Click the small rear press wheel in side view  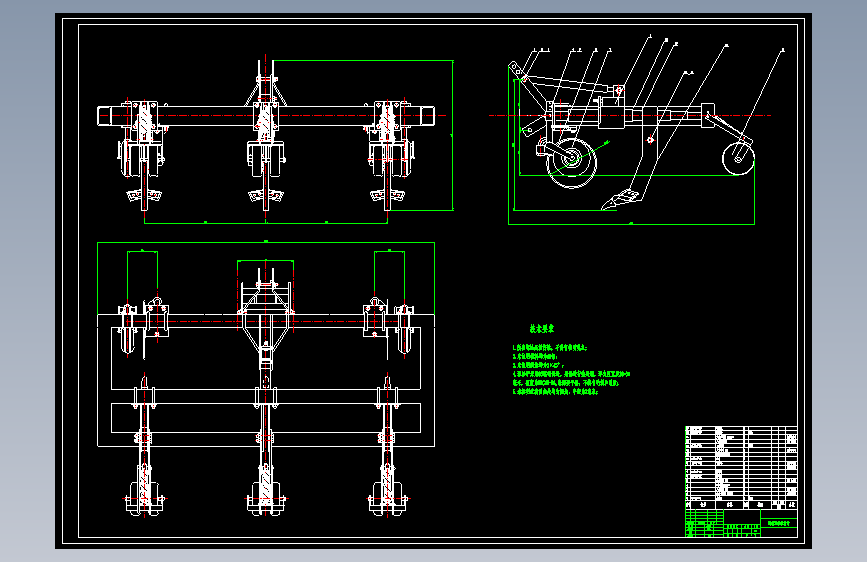tap(738, 158)
